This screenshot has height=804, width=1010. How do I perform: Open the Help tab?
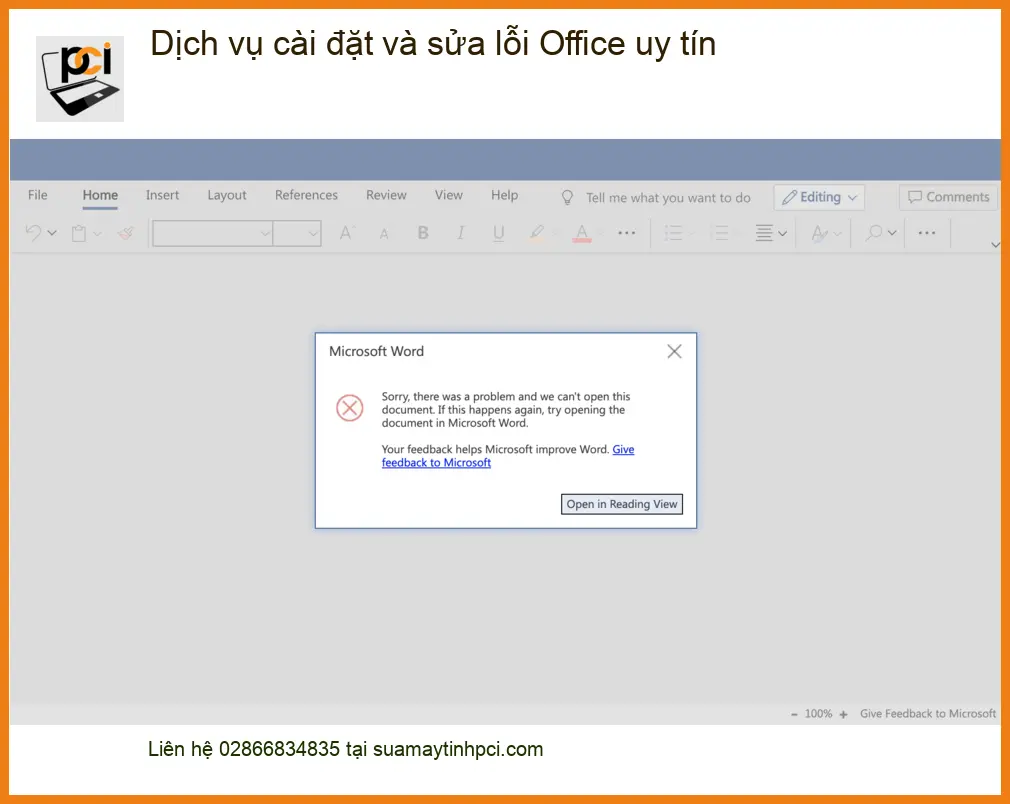[504, 195]
